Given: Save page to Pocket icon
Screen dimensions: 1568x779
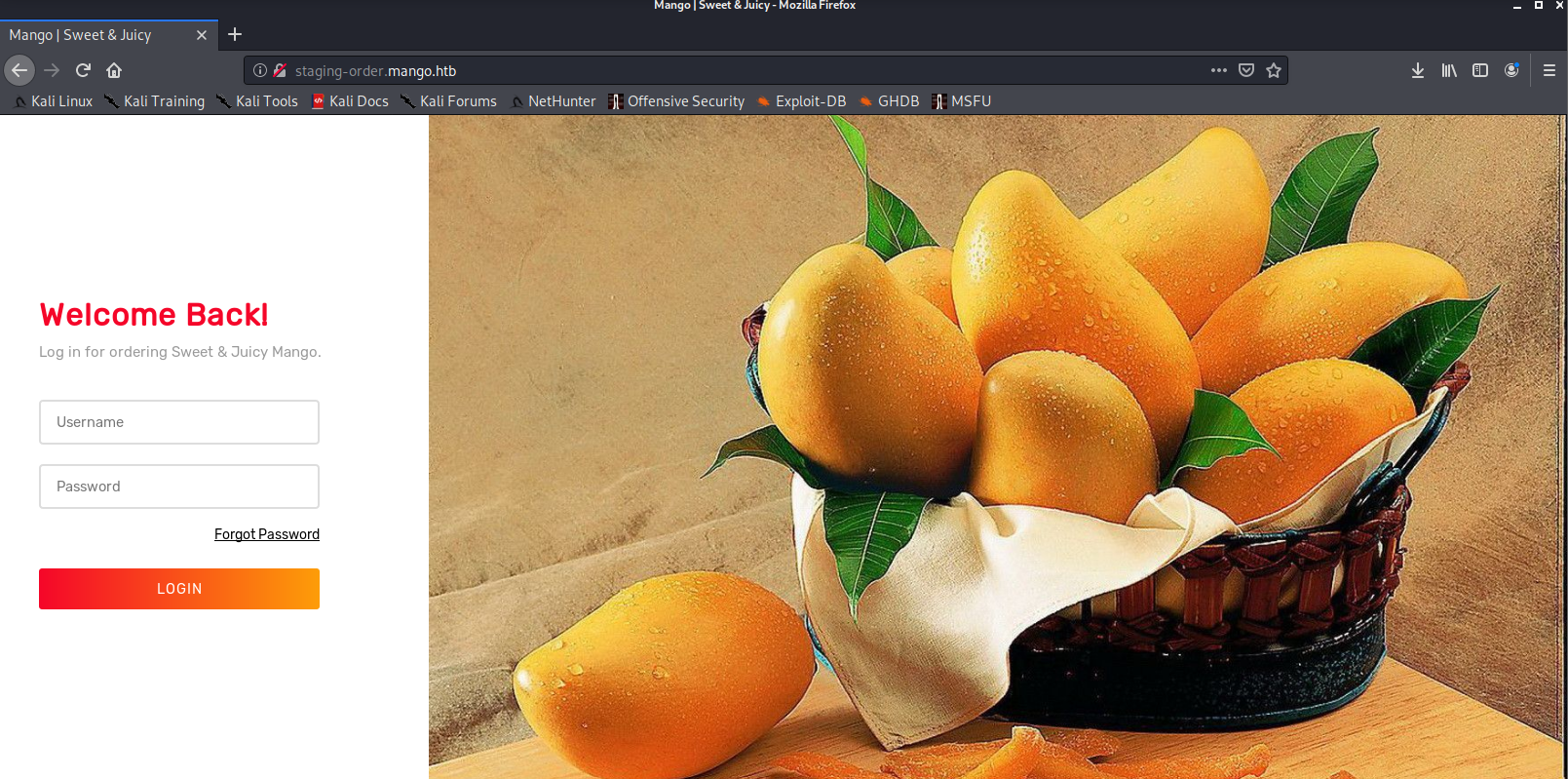Looking at the screenshot, I should [x=1245, y=70].
